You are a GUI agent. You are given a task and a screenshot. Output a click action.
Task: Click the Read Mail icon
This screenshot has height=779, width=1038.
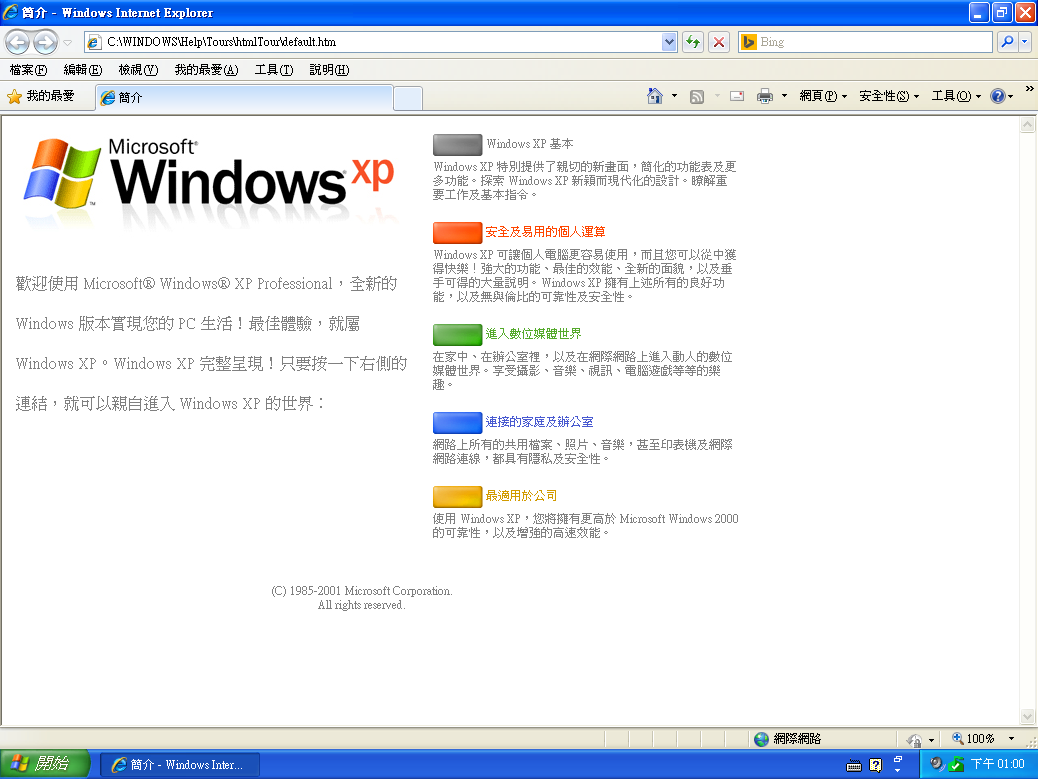pyautogui.click(x=737, y=96)
